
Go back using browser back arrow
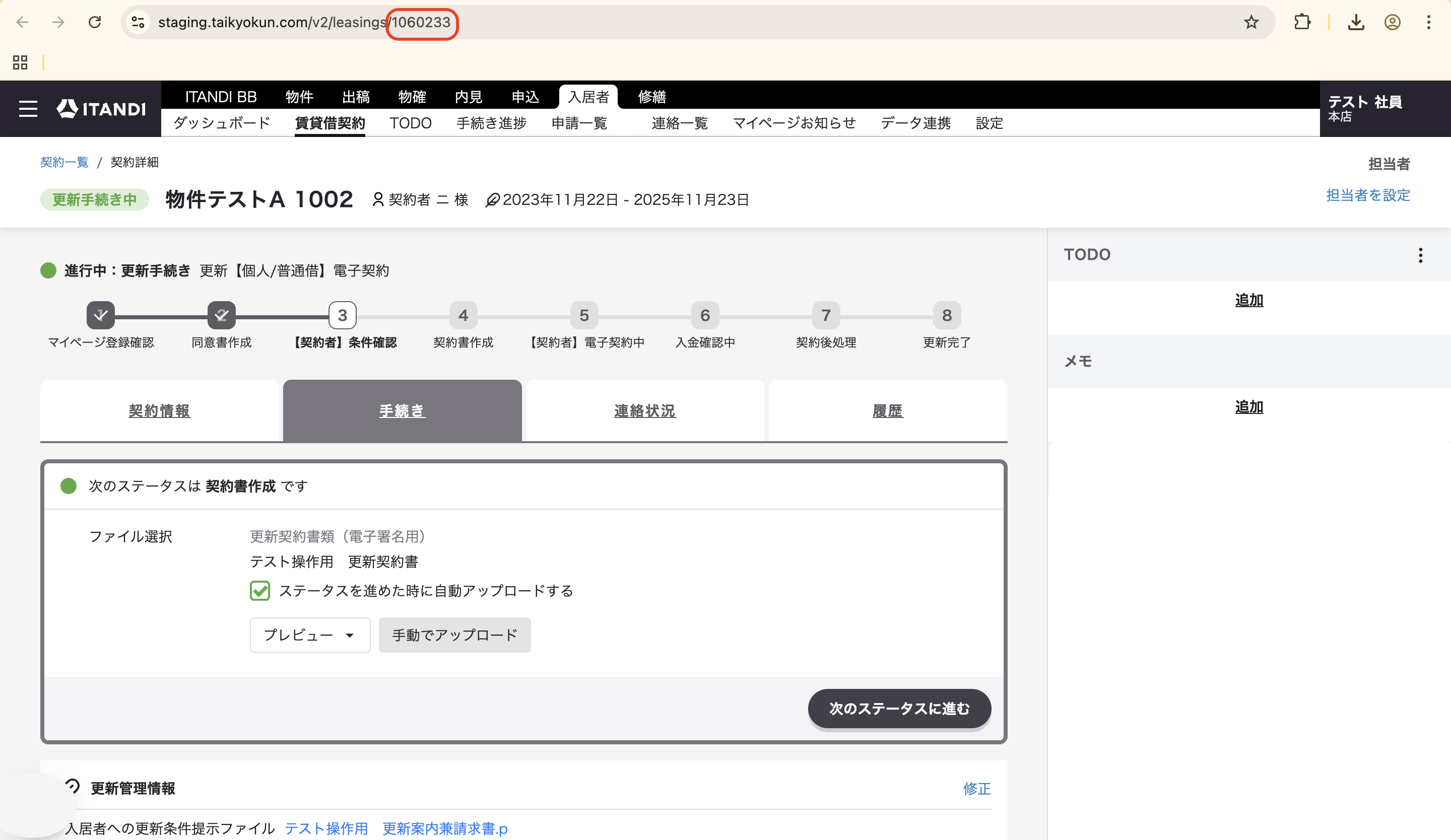pos(23,23)
